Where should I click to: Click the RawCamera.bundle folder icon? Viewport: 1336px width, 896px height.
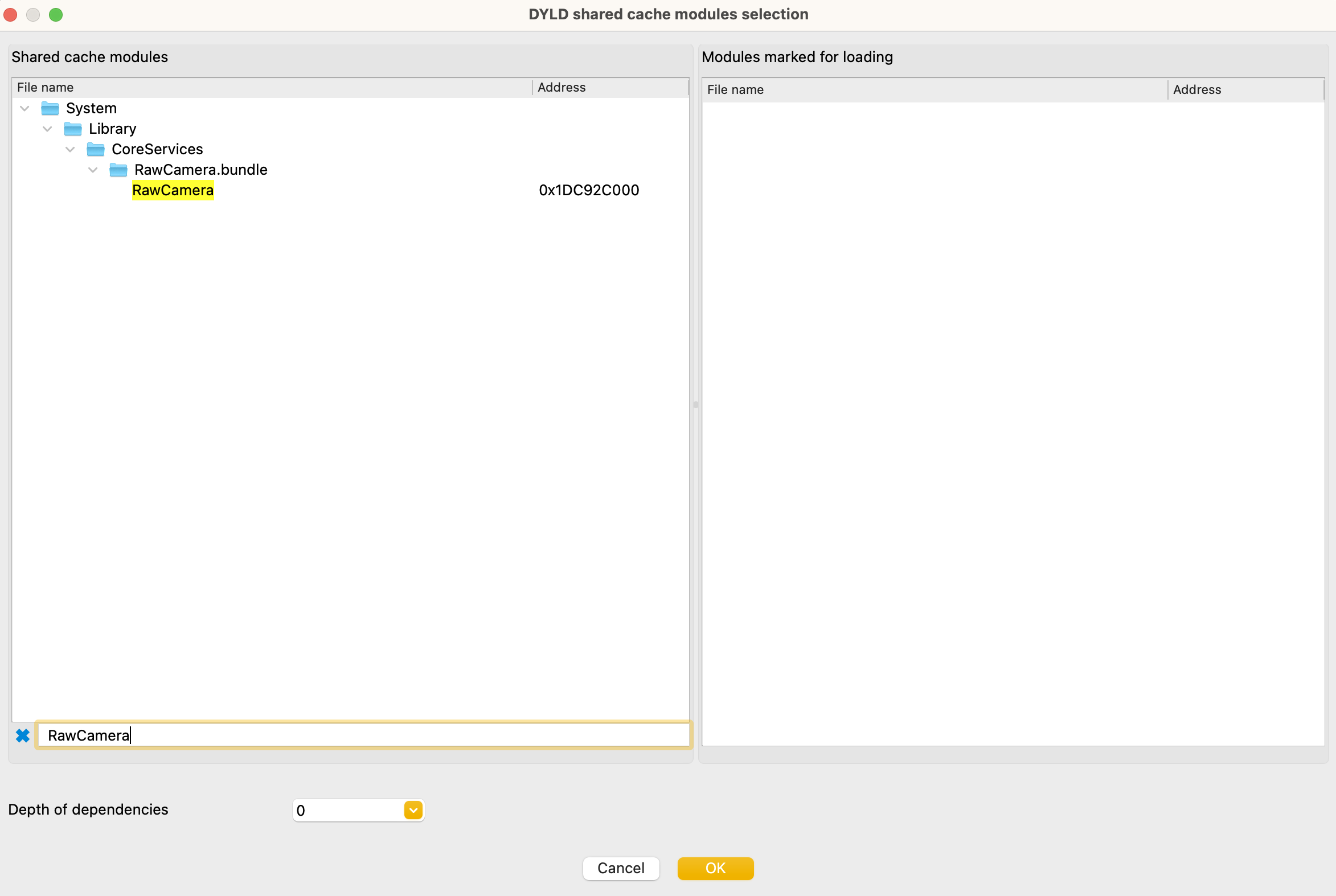[x=118, y=170]
